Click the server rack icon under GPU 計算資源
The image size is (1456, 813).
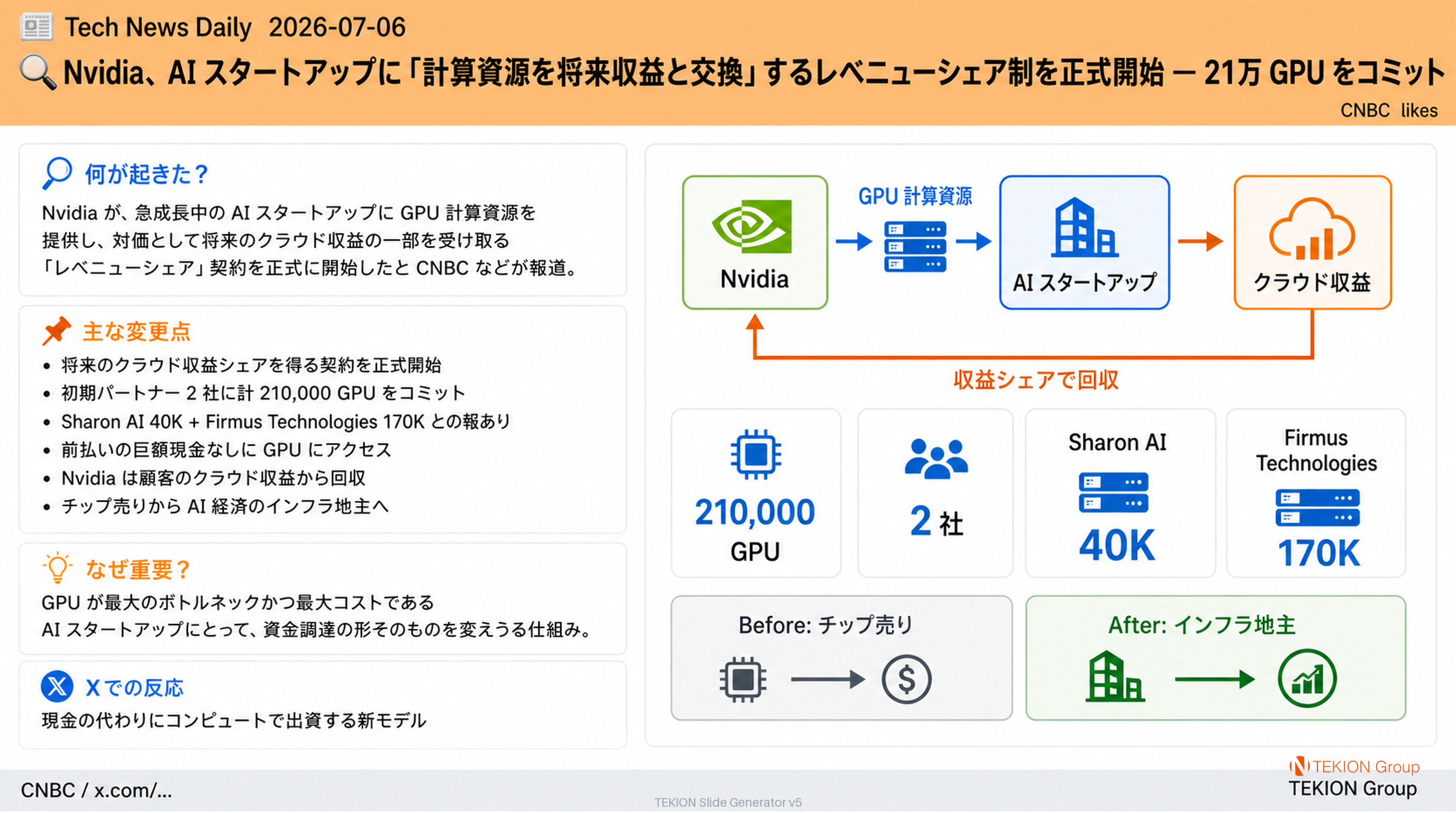(915, 247)
